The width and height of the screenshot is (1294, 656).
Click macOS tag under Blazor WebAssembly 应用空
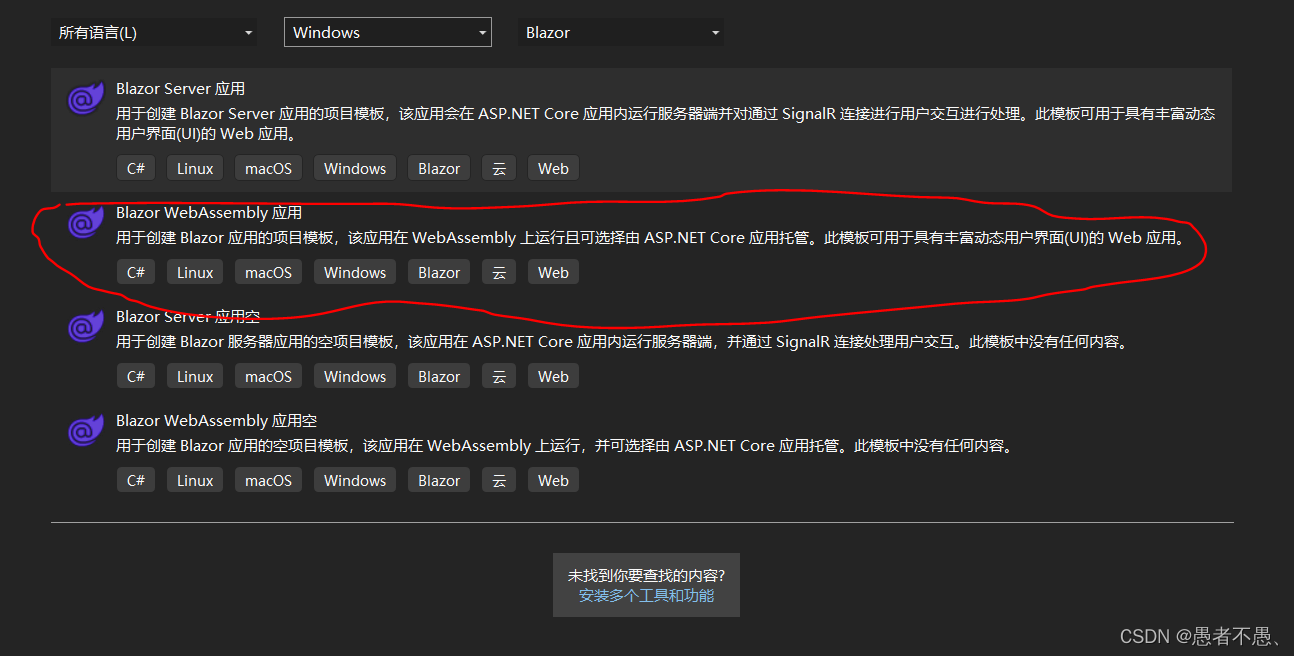coord(269,480)
